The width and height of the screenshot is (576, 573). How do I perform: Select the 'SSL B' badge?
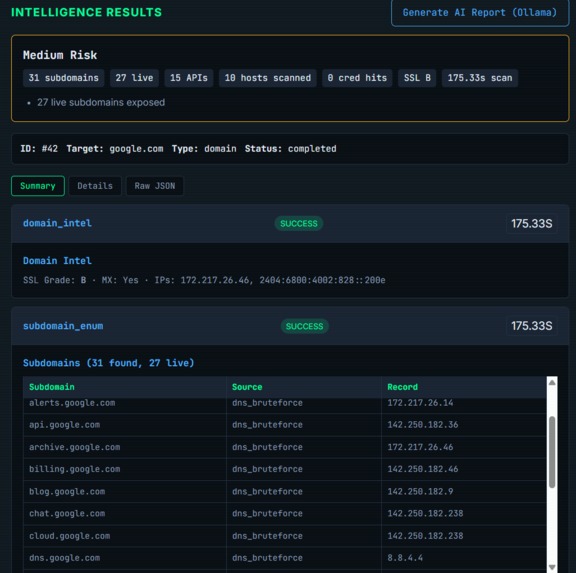pyautogui.click(x=417, y=78)
